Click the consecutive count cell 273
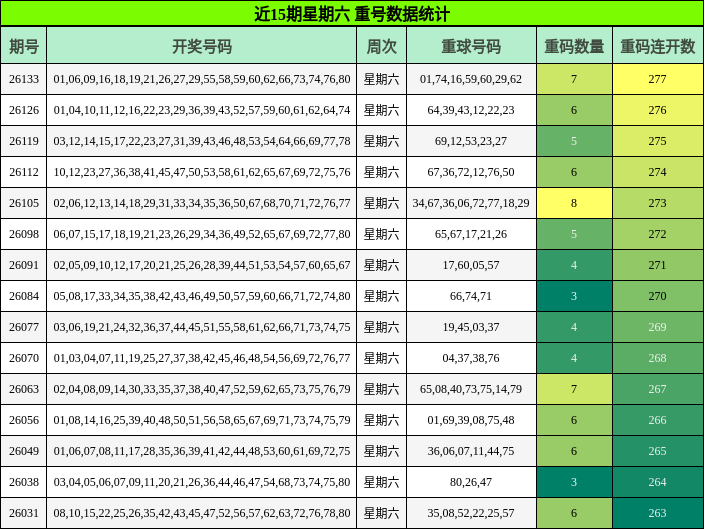 [x=658, y=203]
